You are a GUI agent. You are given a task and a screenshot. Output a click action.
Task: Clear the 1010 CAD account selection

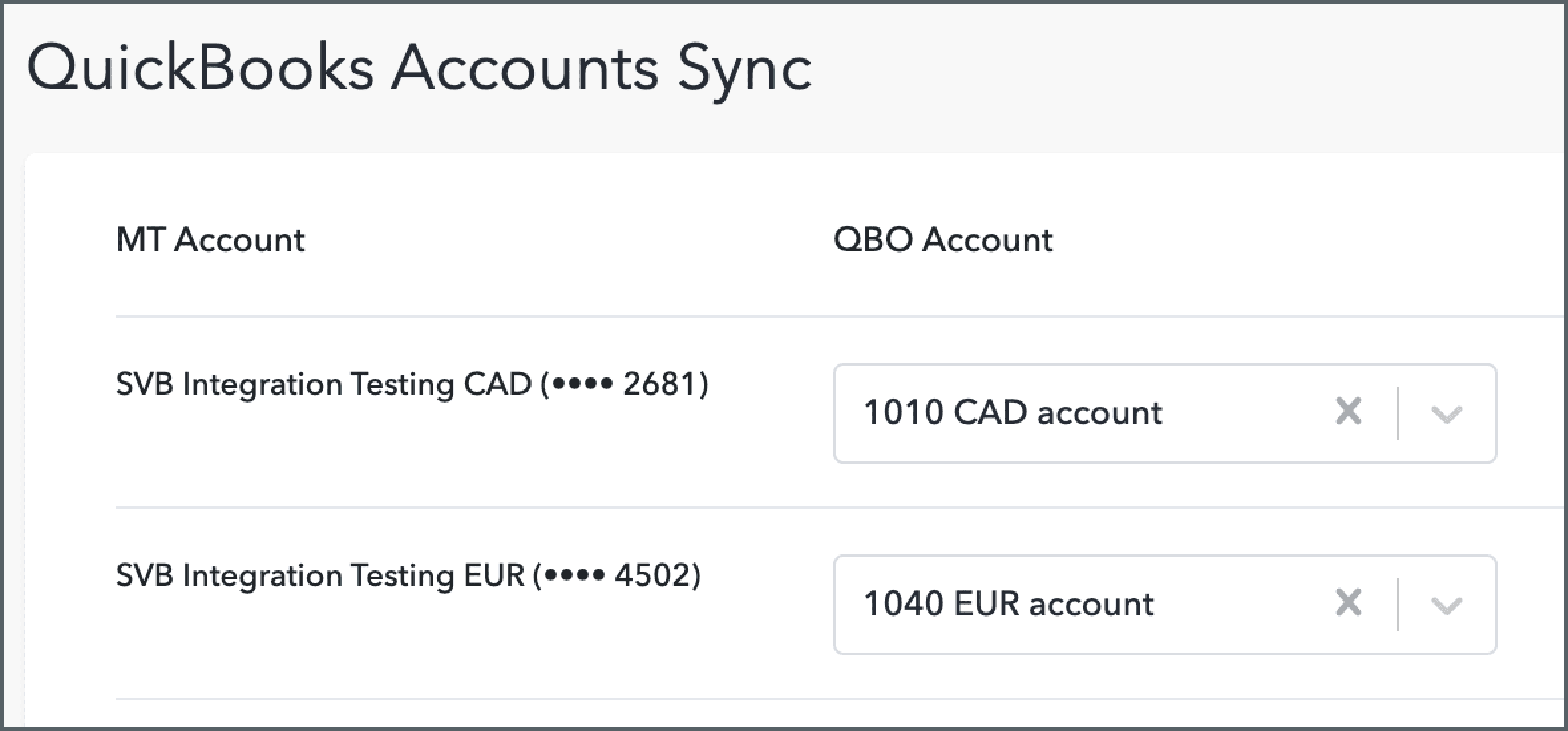tap(1348, 412)
